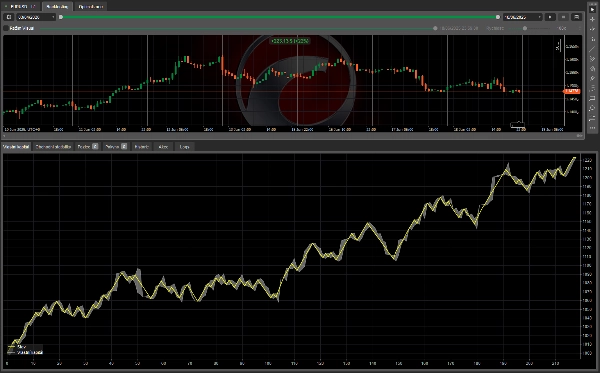Click the visual progress slider handle
Screen dimensions: 600x373
[x=435, y=28]
